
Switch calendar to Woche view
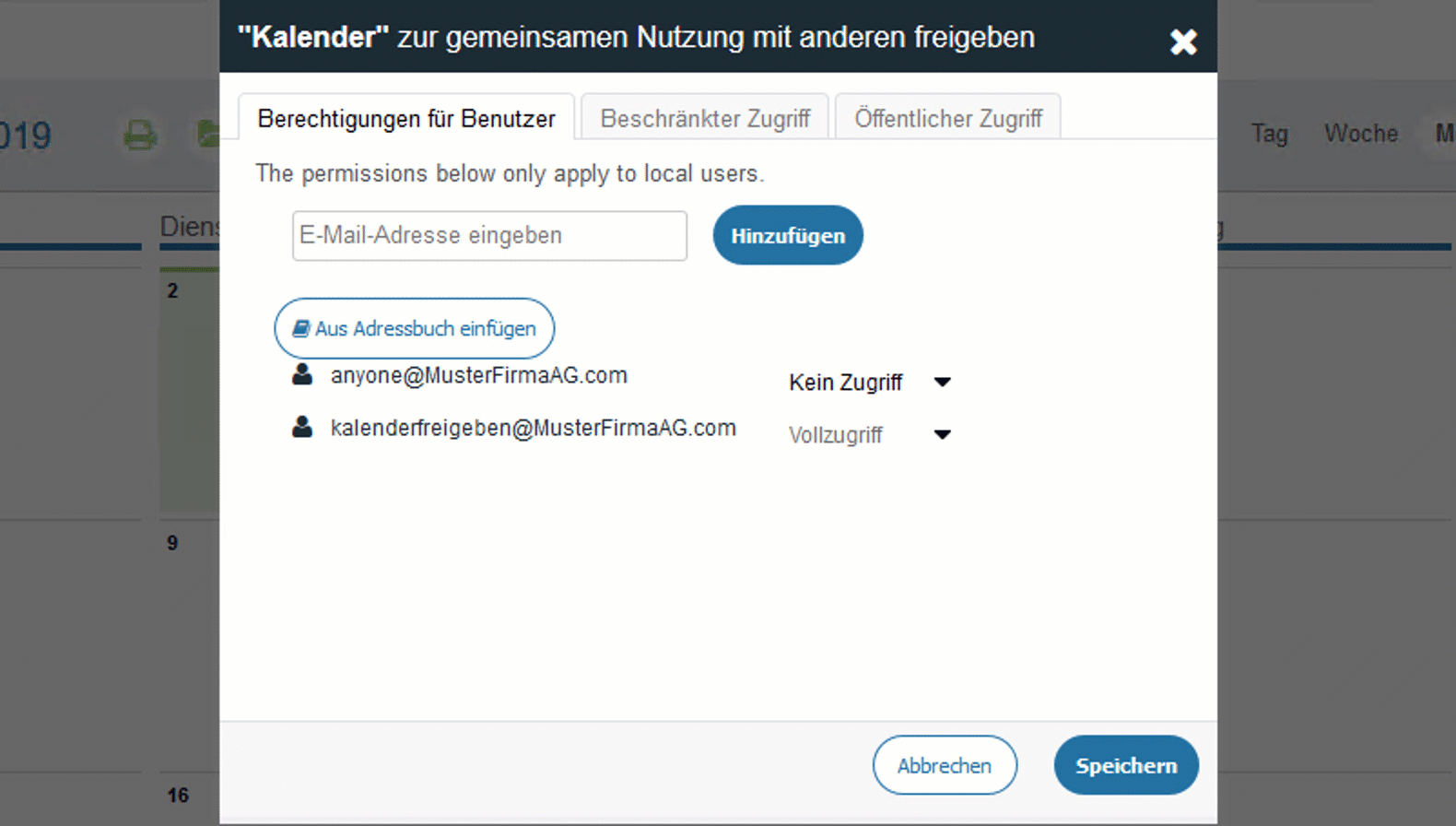click(1361, 134)
